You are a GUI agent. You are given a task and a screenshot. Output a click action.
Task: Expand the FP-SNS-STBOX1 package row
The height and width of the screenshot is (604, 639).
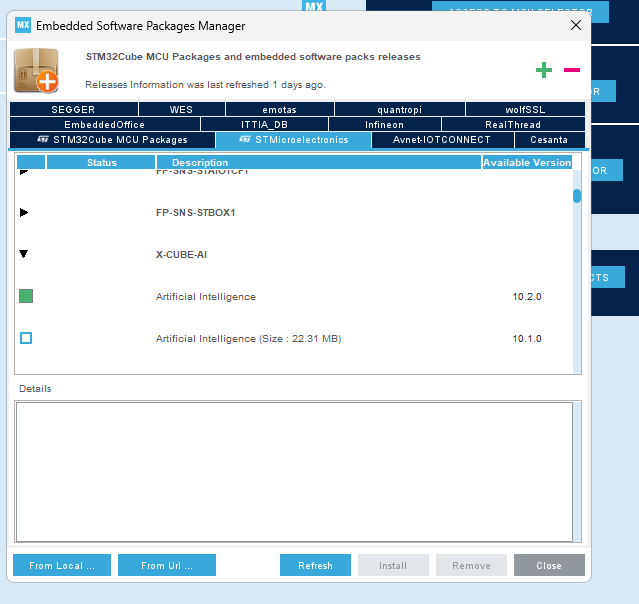[24, 212]
